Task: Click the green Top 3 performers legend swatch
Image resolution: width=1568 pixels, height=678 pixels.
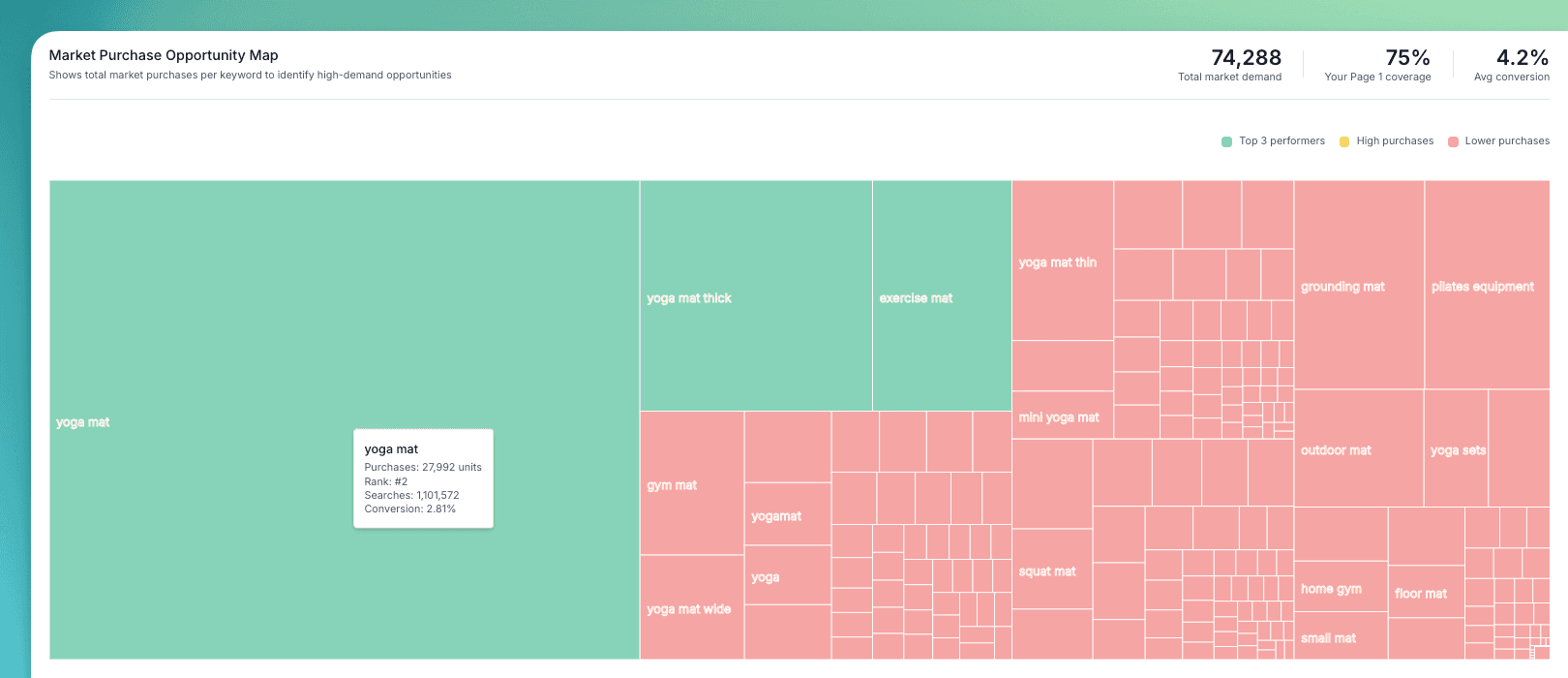Action: click(1227, 141)
